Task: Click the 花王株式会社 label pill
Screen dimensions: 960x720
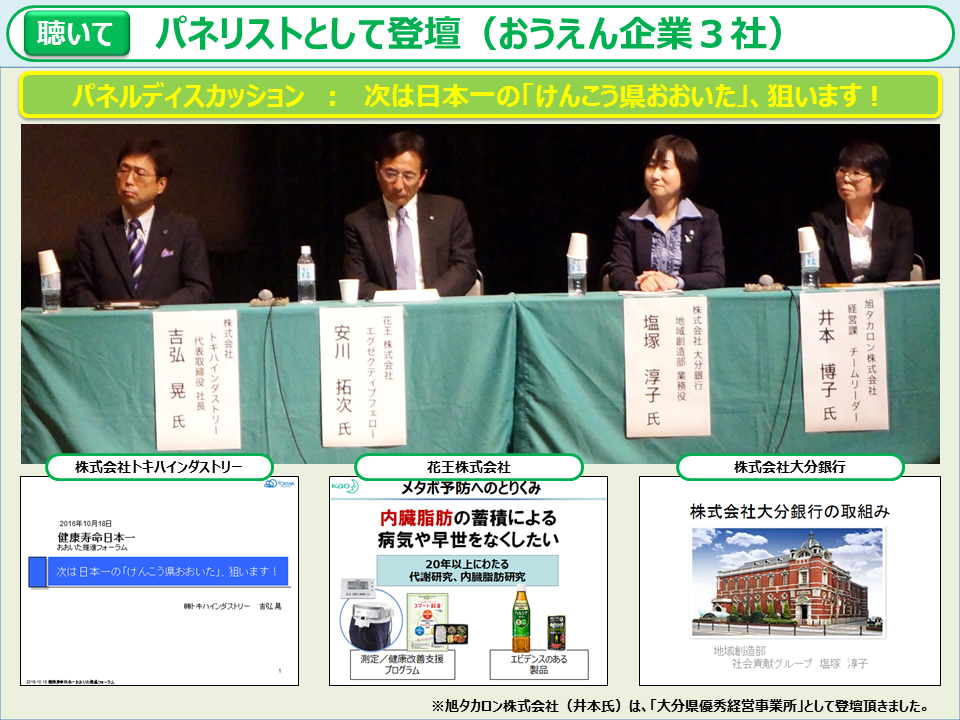Action: (x=469, y=467)
